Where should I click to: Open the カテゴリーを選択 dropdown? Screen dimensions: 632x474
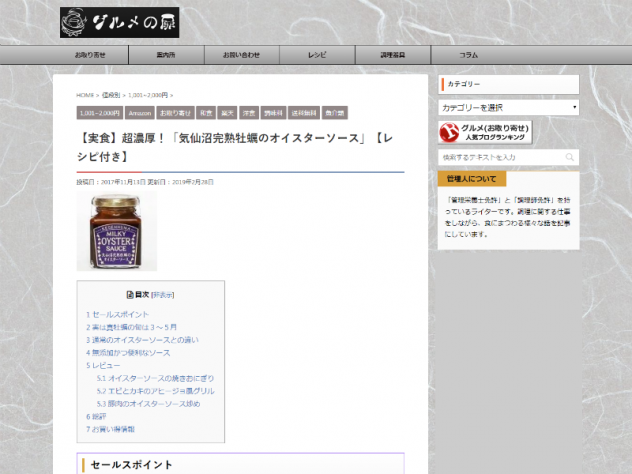click(x=509, y=108)
